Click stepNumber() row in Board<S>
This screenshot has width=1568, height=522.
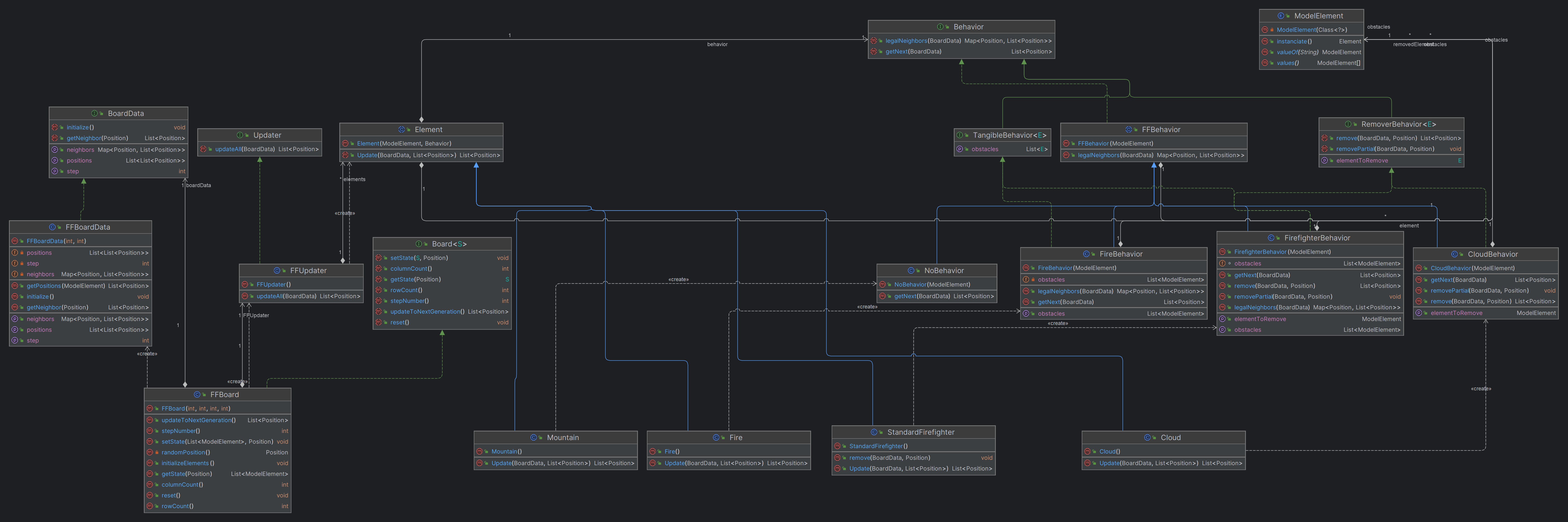pyautogui.click(x=442, y=301)
